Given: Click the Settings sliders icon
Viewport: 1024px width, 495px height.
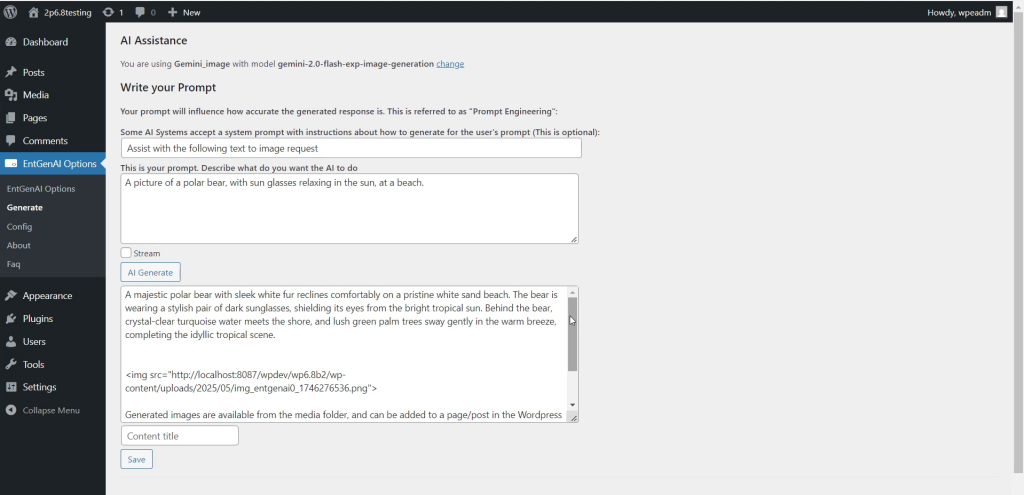Looking at the screenshot, I should [10, 387].
